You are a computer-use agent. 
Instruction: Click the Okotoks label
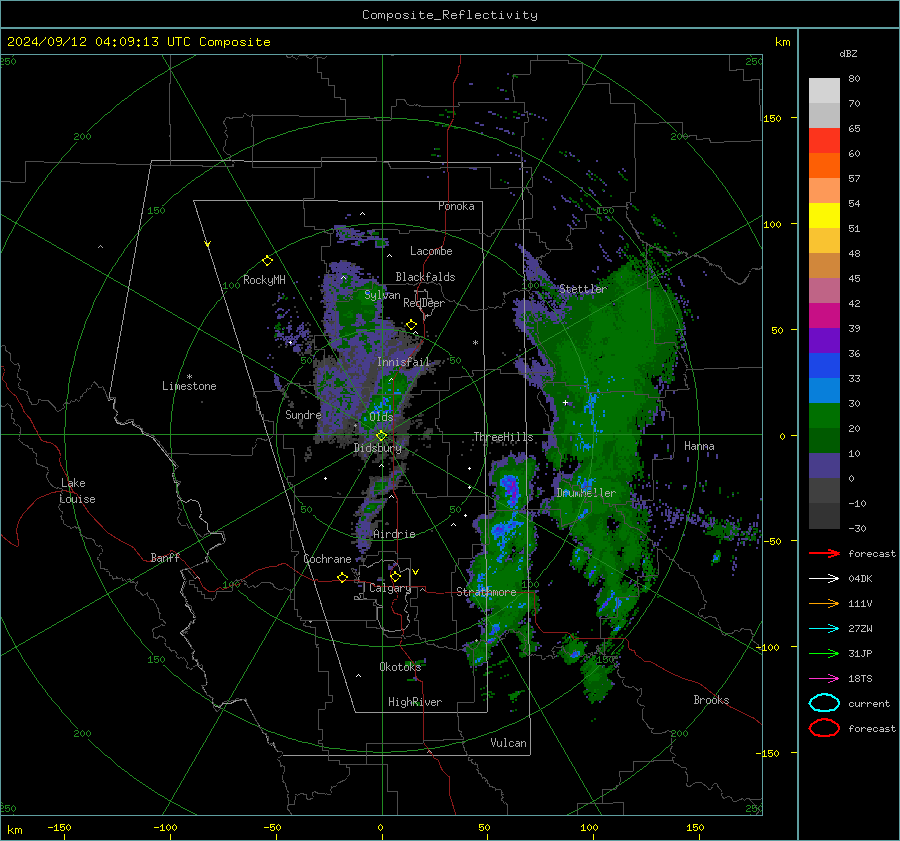[400, 666]
